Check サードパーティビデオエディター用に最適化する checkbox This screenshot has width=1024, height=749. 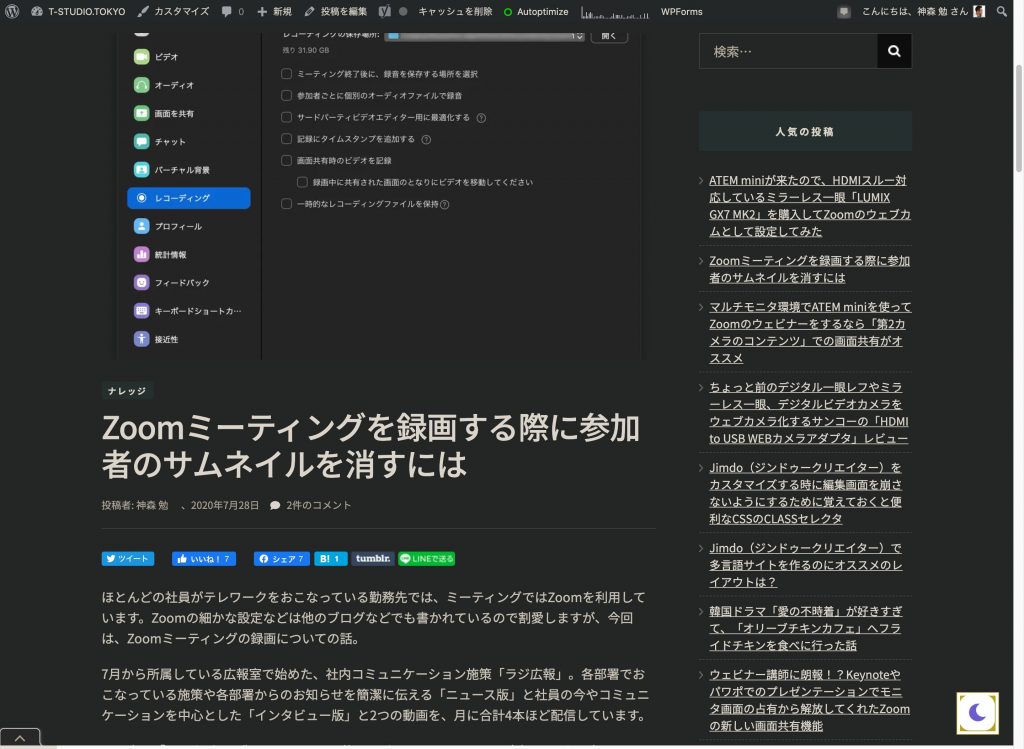(x=286, y=117)
